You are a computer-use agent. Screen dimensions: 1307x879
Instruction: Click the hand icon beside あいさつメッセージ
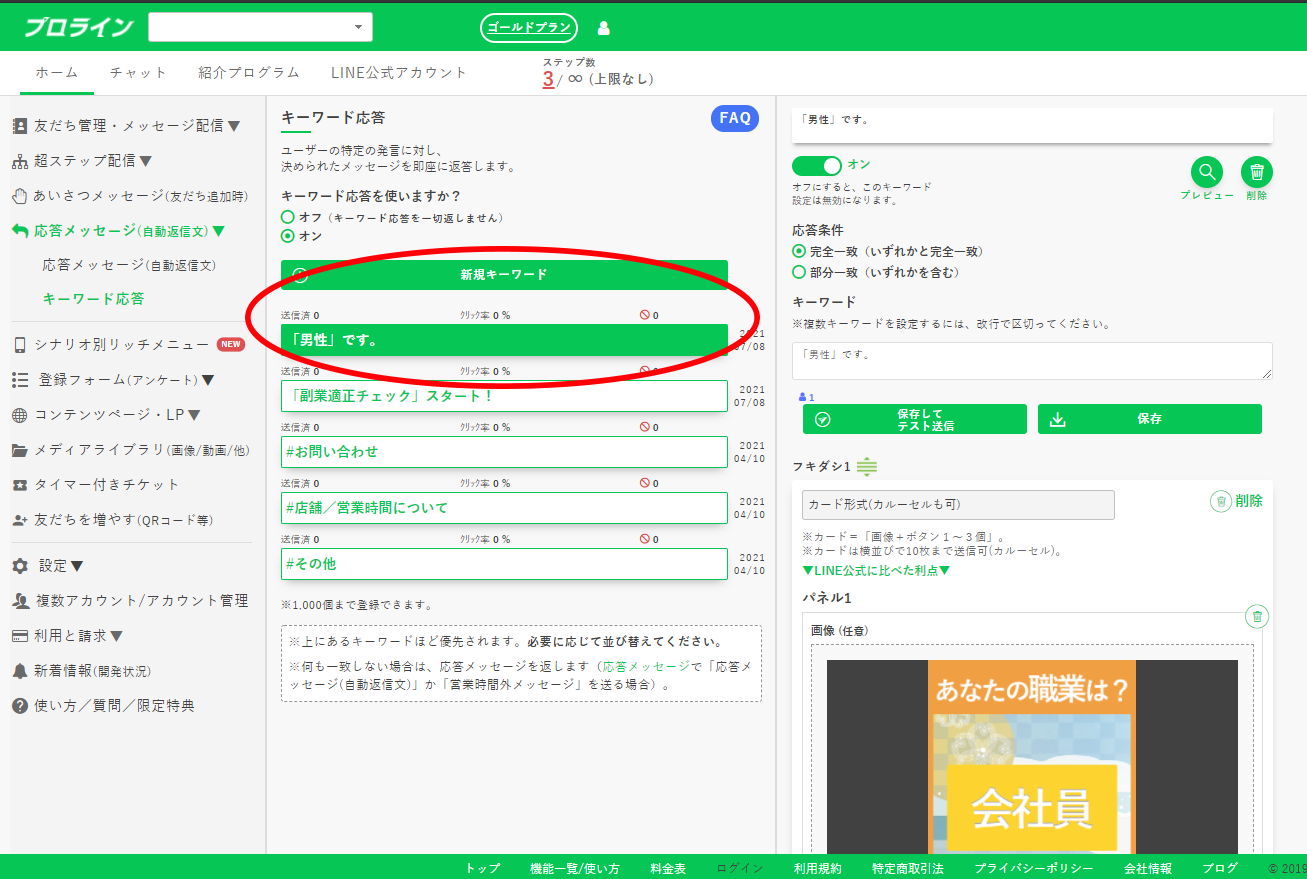coord(20,195)
